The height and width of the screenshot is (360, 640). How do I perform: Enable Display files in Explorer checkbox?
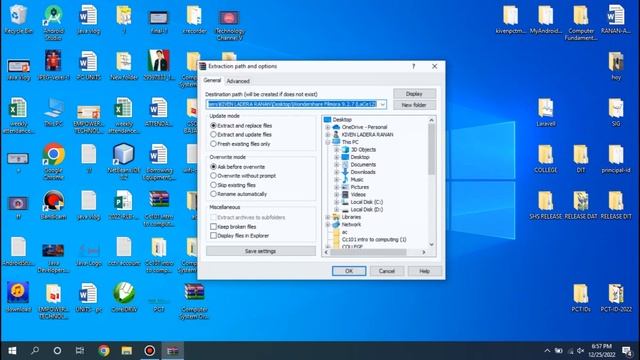tap(213, 236)
